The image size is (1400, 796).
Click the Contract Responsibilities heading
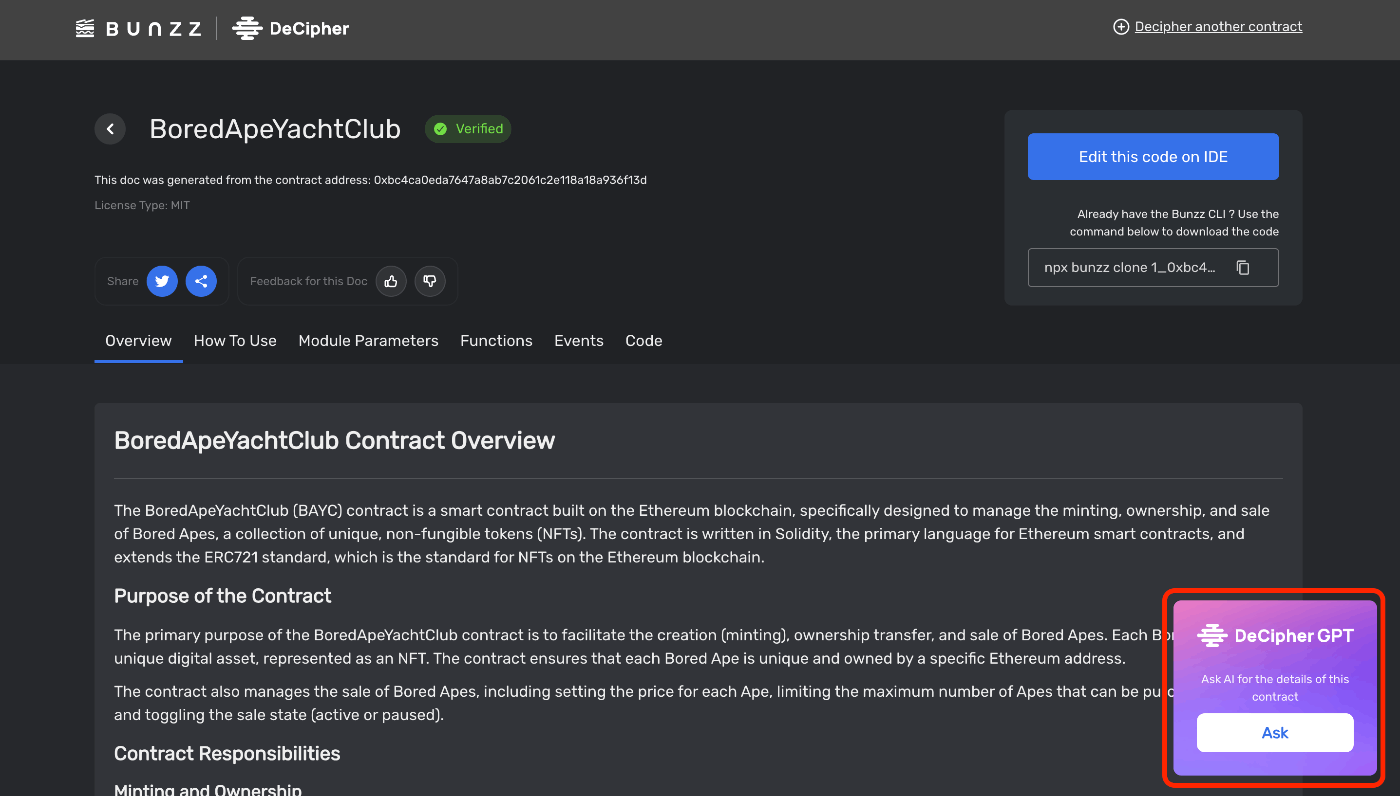point(227,754)
